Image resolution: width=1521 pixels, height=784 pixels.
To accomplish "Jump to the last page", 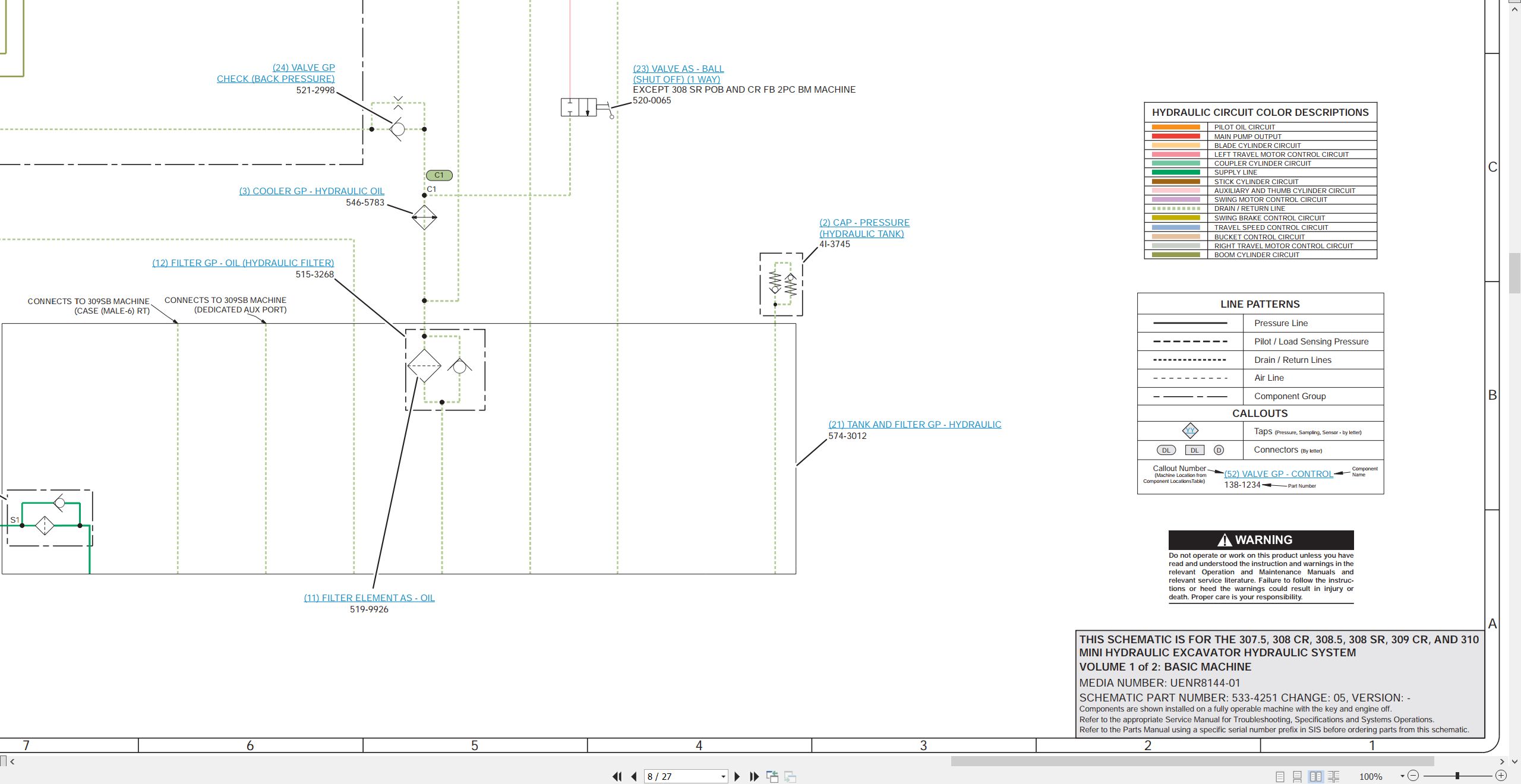I will 755,776.
